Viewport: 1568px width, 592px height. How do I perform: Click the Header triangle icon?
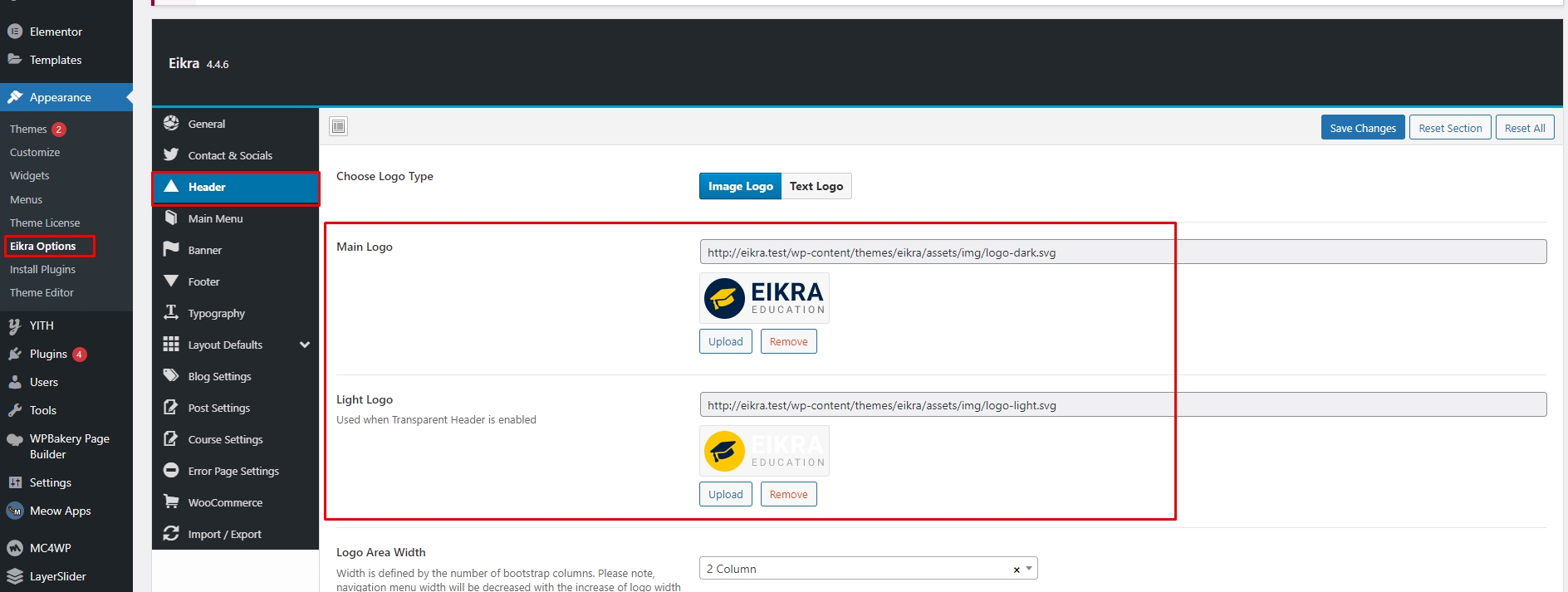click(x=171, y=186)
